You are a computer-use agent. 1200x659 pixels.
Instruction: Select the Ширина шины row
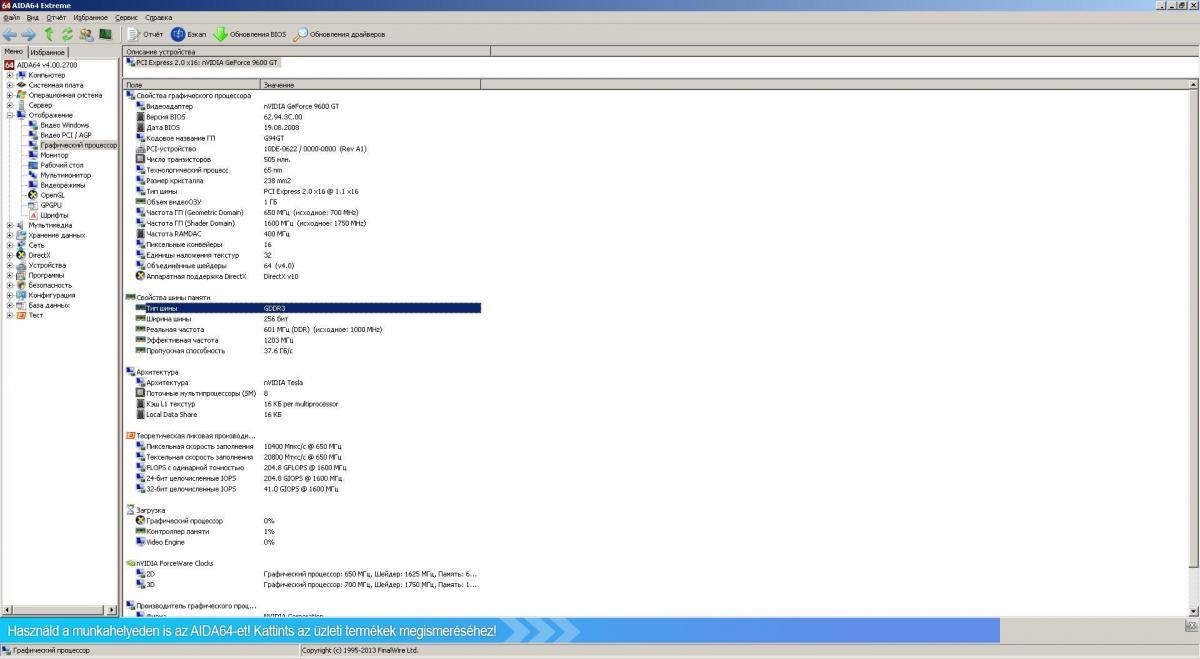click(302, 319)
